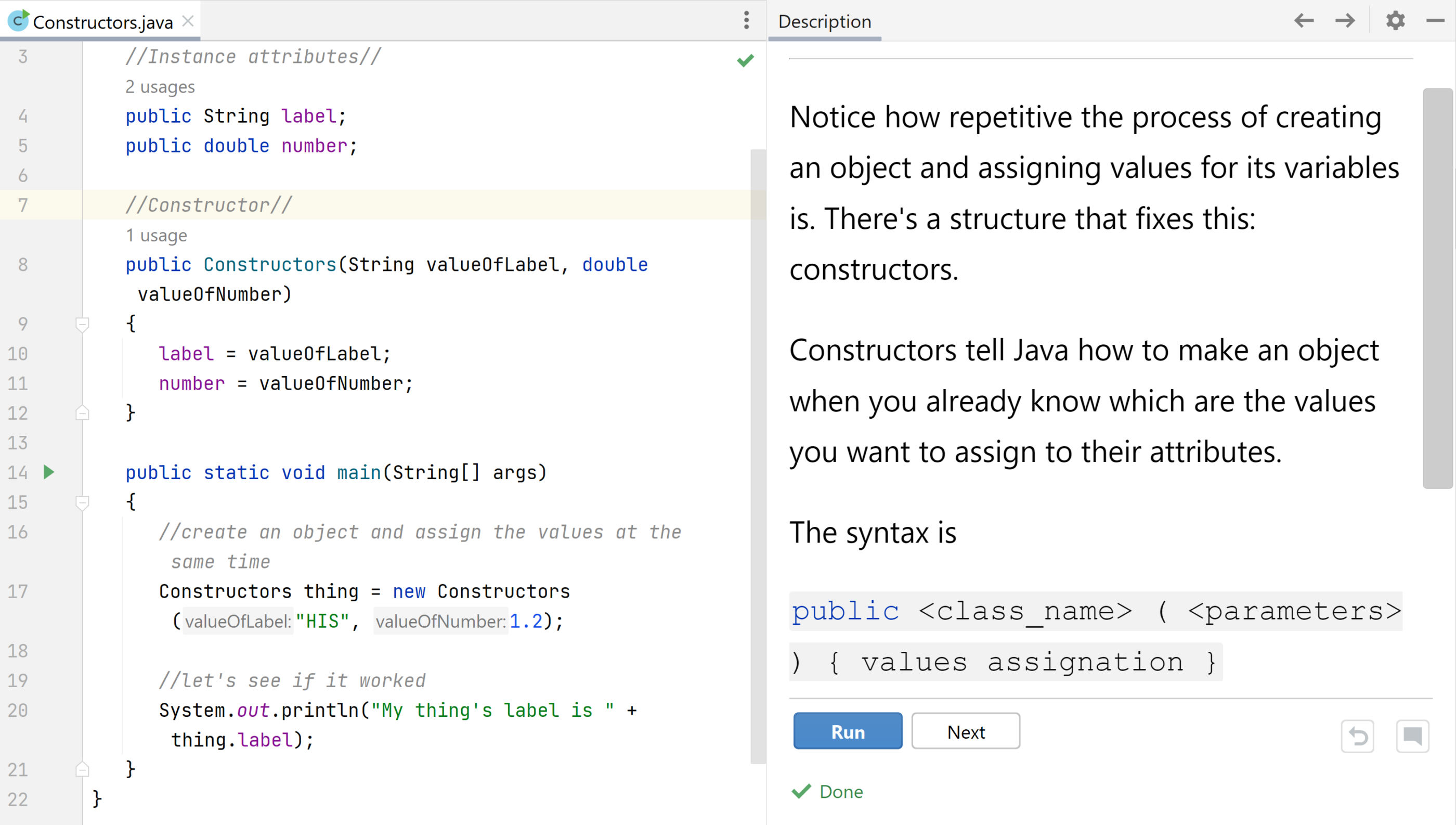Click the valueOfLabel: parameter hint

coord(238,622)
